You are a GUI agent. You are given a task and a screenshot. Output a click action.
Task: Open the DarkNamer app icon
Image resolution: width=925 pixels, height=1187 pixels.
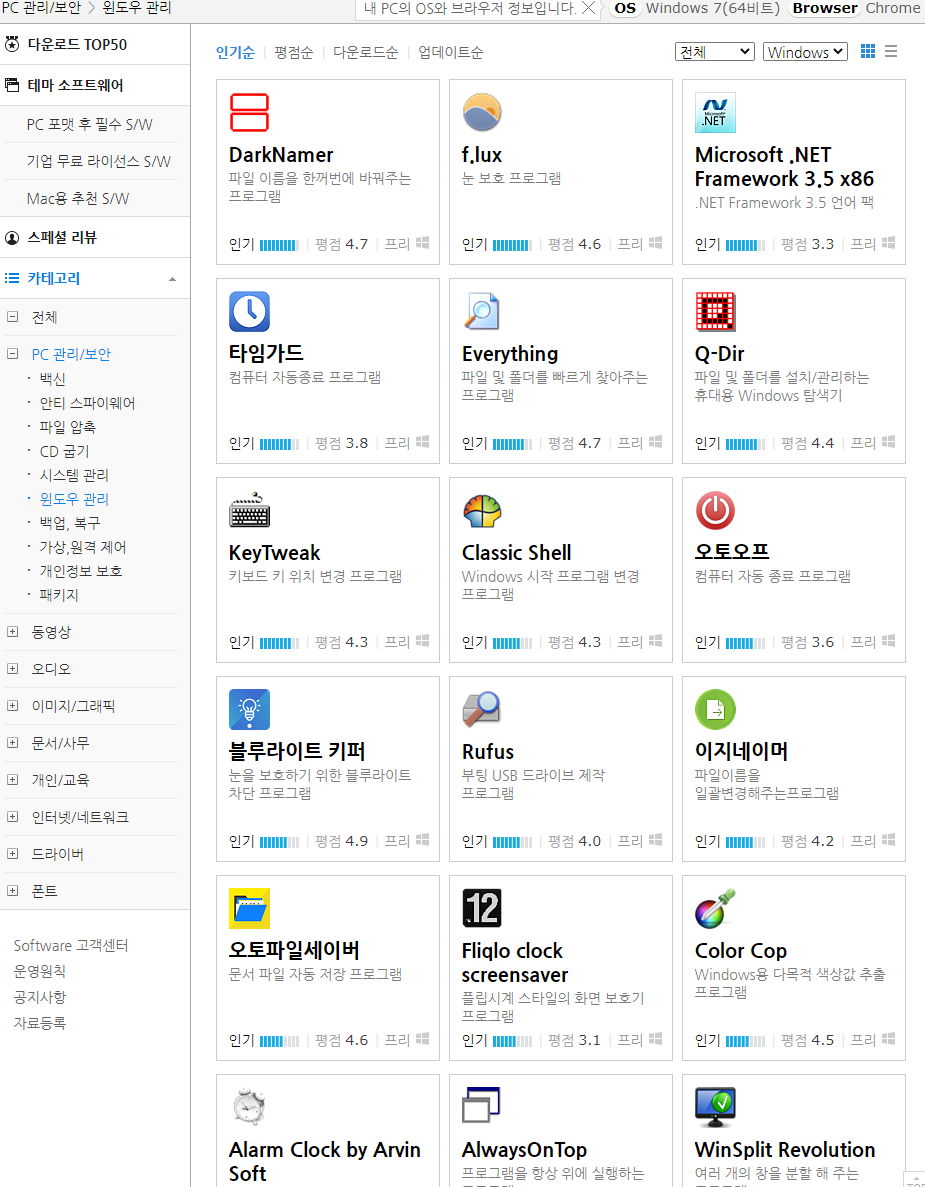[x=249, y=112]
